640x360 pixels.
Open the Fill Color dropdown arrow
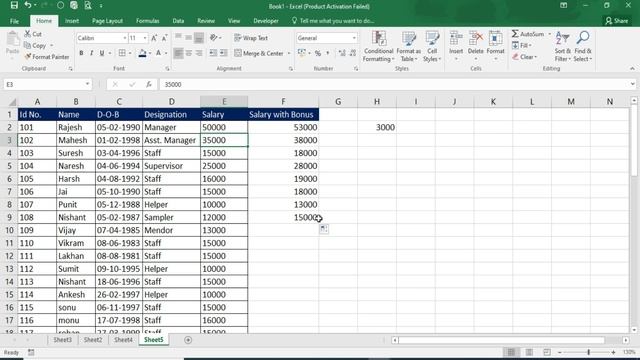tap(150, 53)
